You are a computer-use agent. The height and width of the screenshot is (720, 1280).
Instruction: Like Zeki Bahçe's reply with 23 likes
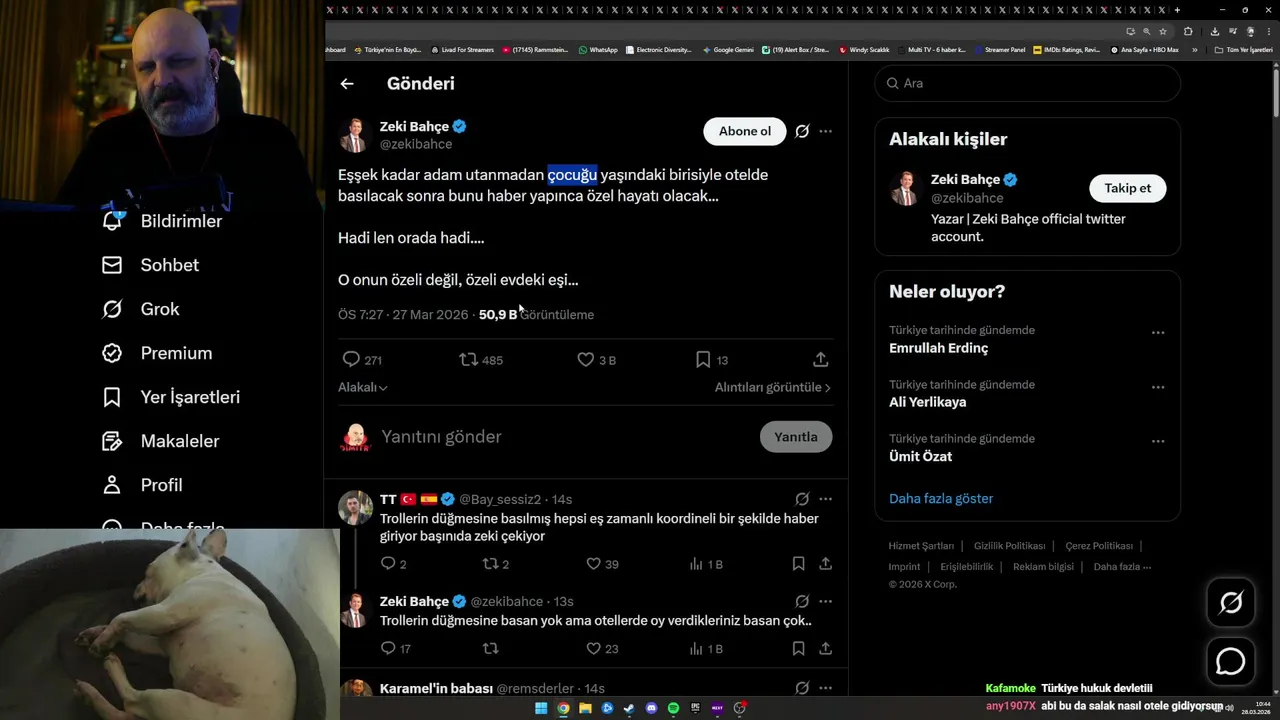point(593,648)
